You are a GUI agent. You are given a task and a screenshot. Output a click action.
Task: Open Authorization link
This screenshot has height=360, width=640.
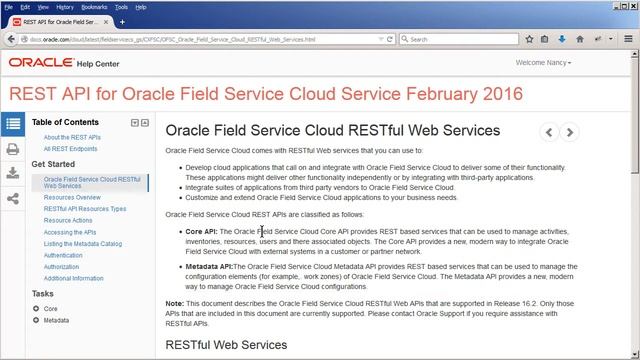pos(61,267)
